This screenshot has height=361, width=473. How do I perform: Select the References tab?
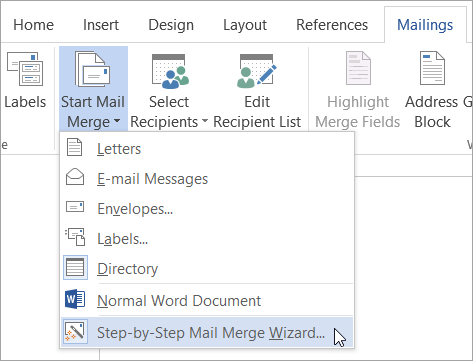click(332, 25)
